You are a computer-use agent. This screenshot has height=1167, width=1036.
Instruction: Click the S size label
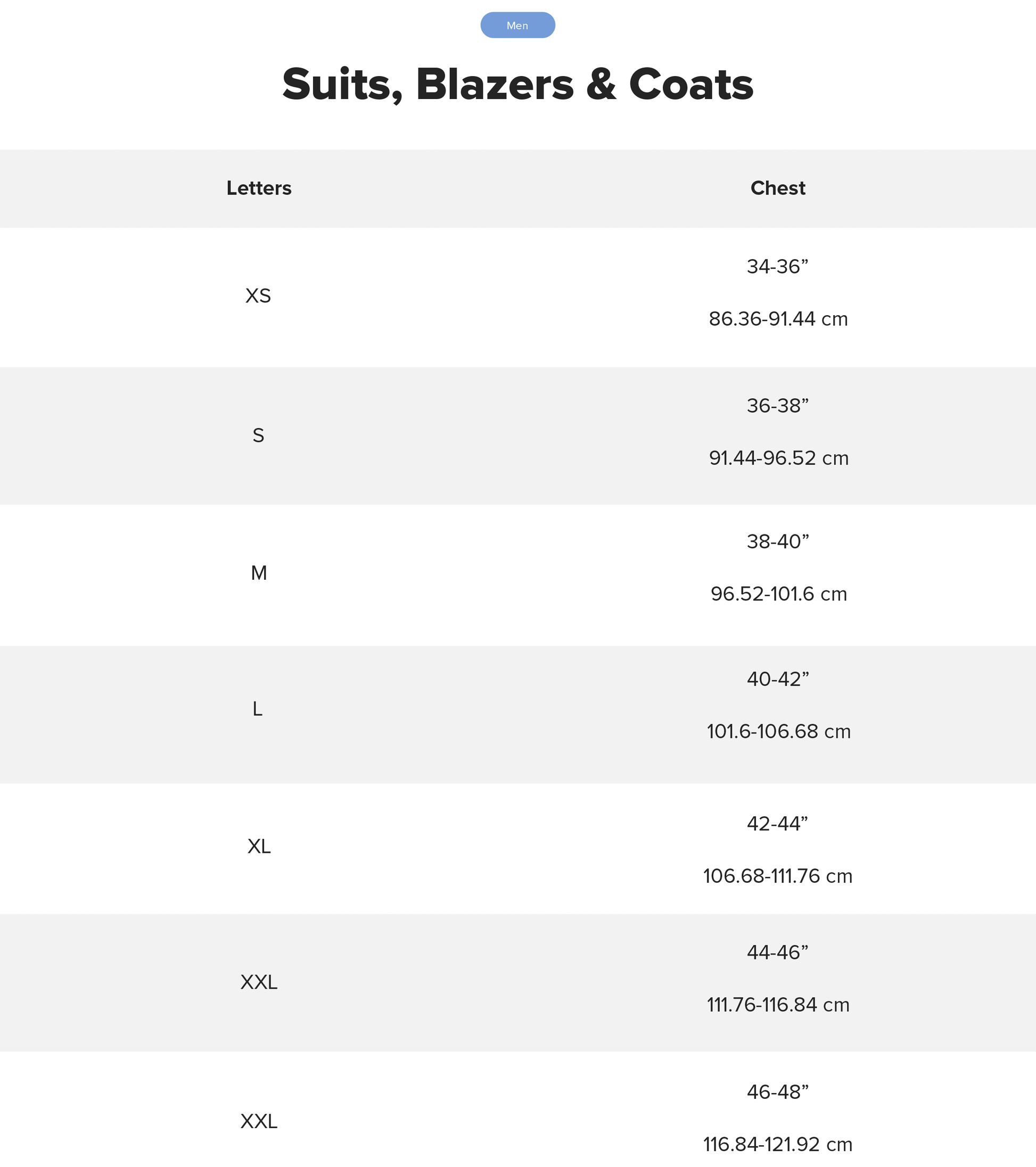pos(258,435)
